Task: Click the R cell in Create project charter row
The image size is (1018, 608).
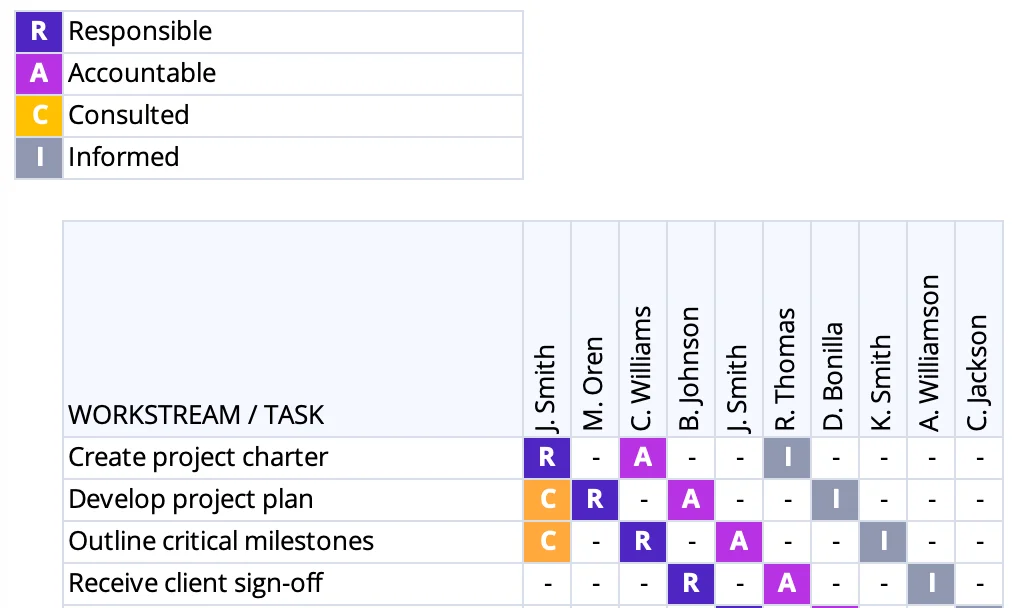Action: (x=547, y=458)
